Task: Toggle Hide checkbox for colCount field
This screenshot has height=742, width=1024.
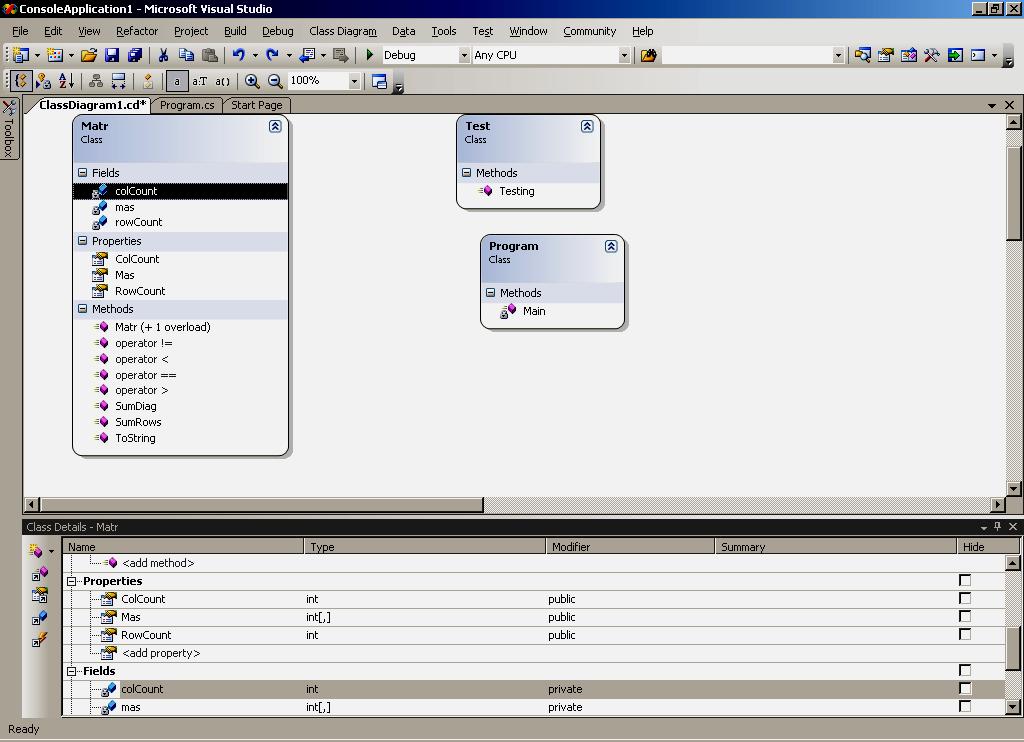Action: click(965, 688)
